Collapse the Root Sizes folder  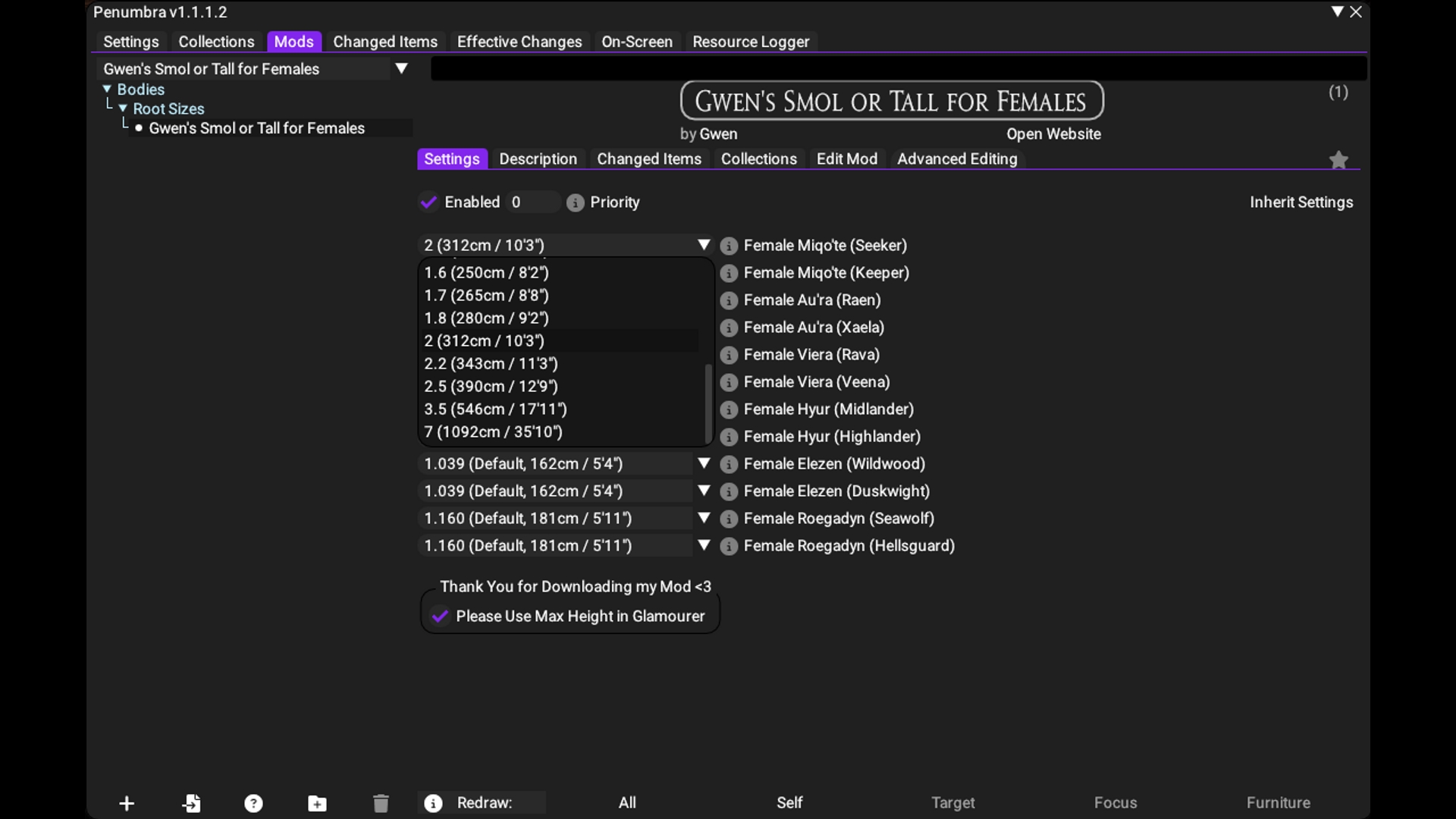123,109
